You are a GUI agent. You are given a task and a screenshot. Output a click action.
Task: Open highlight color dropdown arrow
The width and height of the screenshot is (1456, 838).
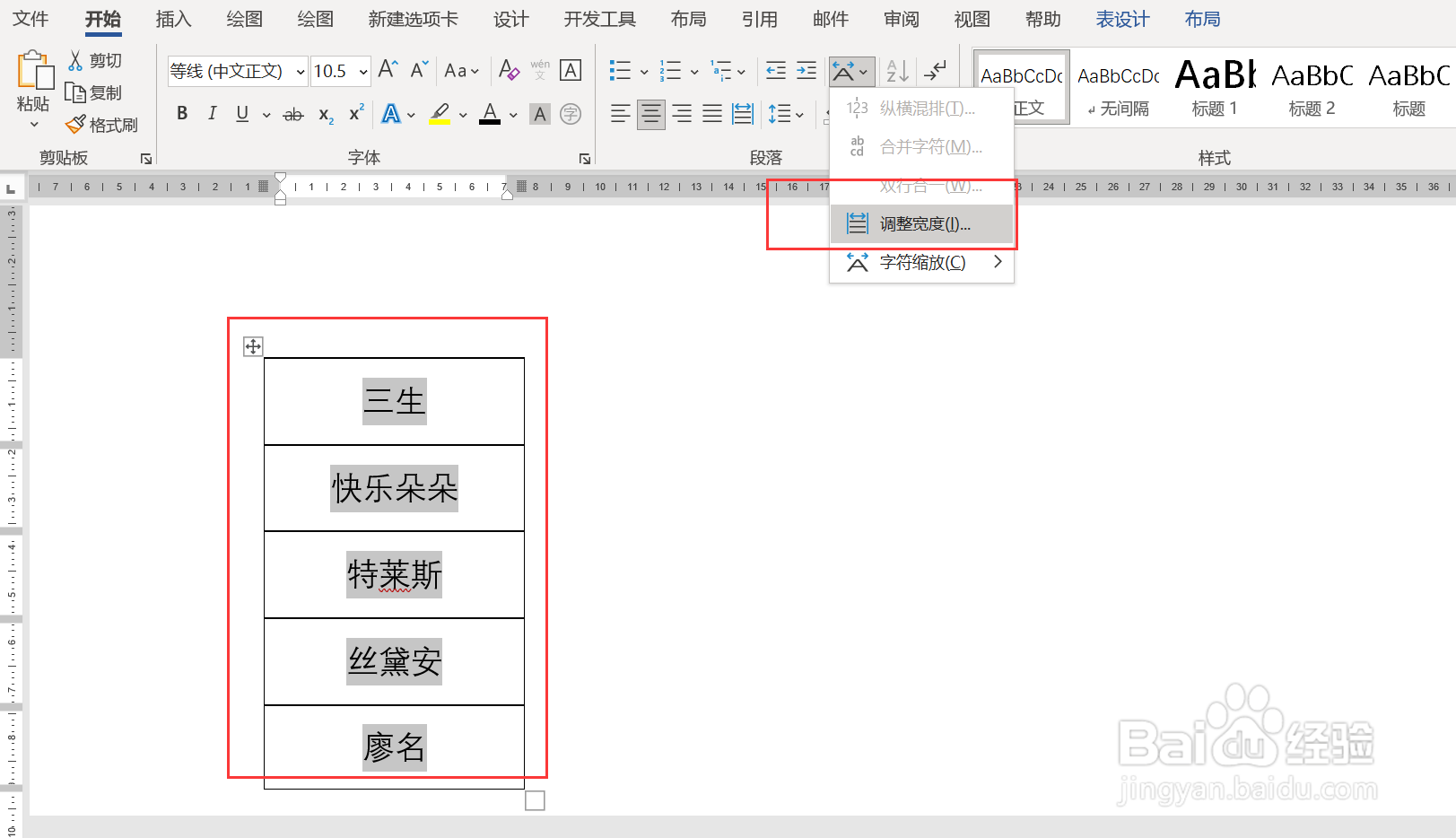463,115
